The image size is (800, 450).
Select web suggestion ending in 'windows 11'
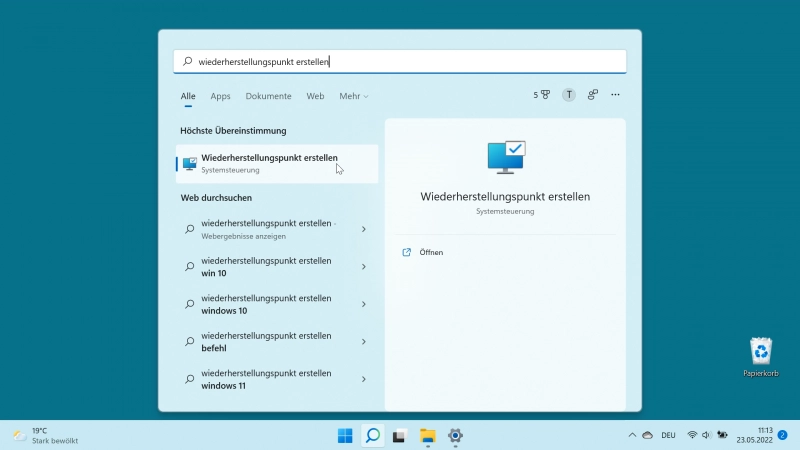pos(277,379)
